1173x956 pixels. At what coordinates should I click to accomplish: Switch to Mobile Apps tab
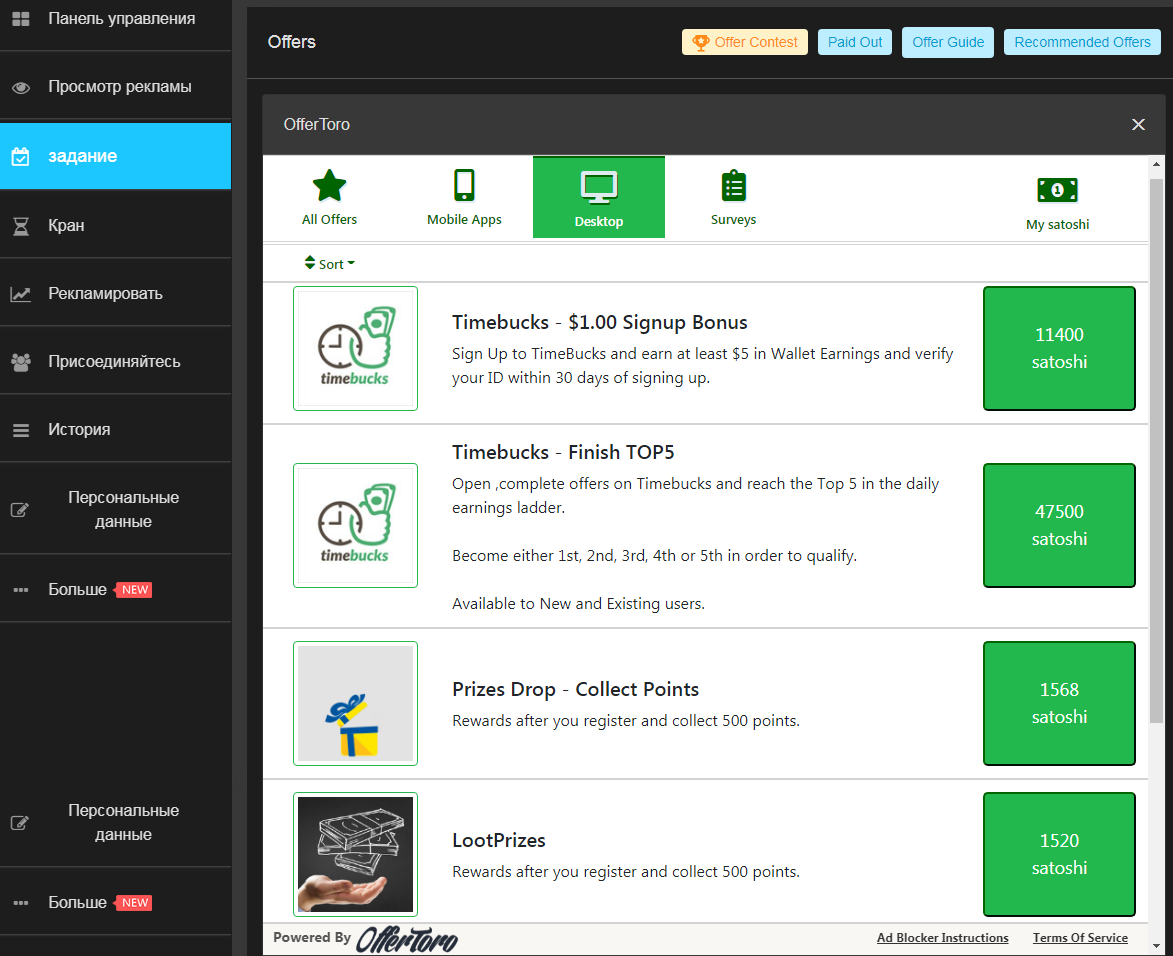pyautogui.click(x=464, y=197)
